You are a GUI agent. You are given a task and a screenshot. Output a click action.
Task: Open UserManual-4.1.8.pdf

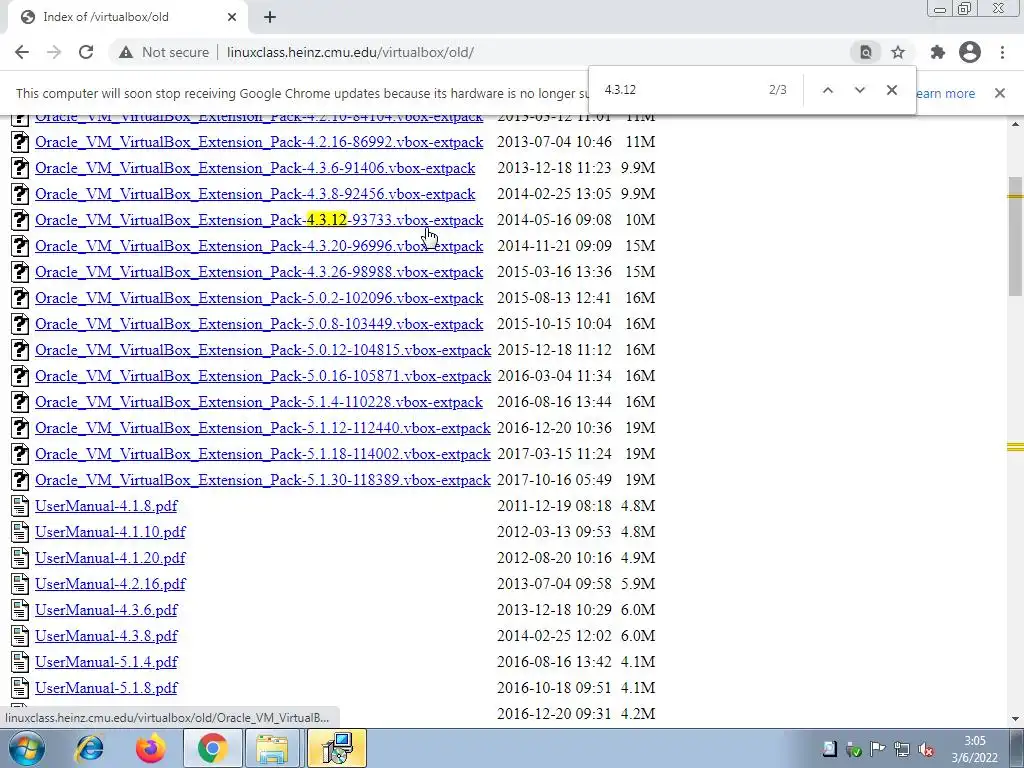tap(106, 506)
